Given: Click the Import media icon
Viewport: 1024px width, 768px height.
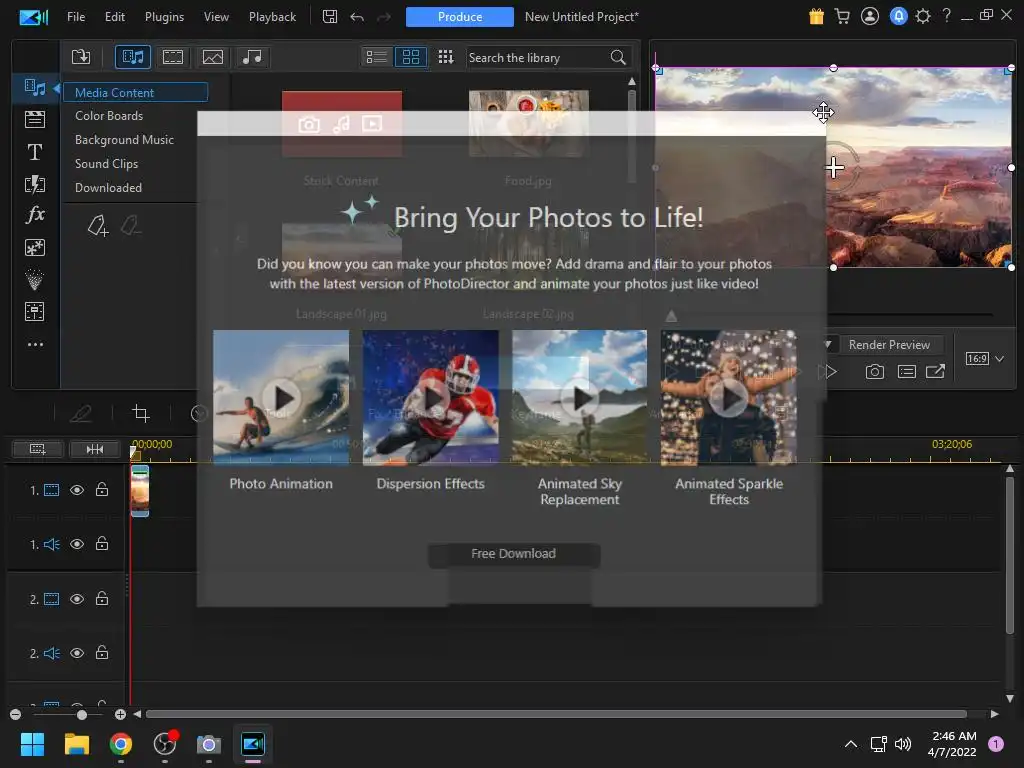Looking at the screenshot, I should point(81,57).
